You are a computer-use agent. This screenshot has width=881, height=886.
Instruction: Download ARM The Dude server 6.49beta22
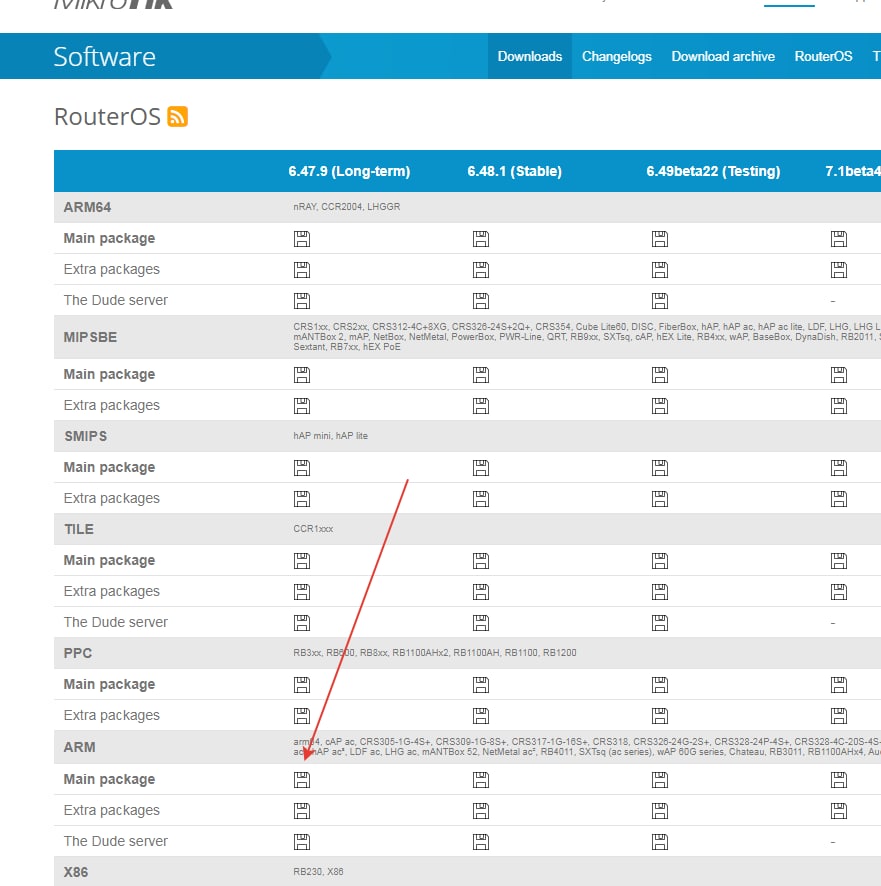click(659, 842)
